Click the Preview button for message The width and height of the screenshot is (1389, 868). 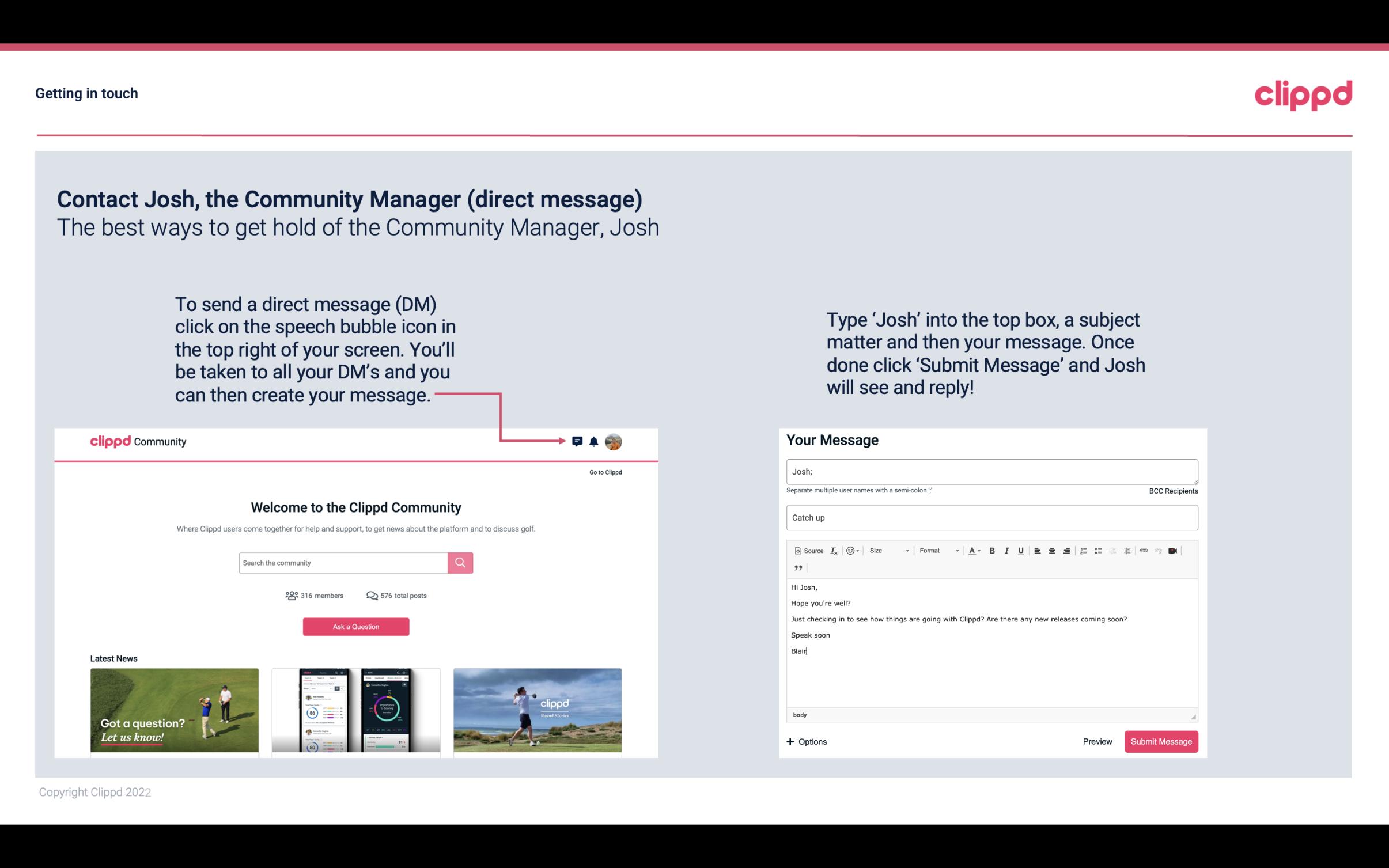(1097, 741)
